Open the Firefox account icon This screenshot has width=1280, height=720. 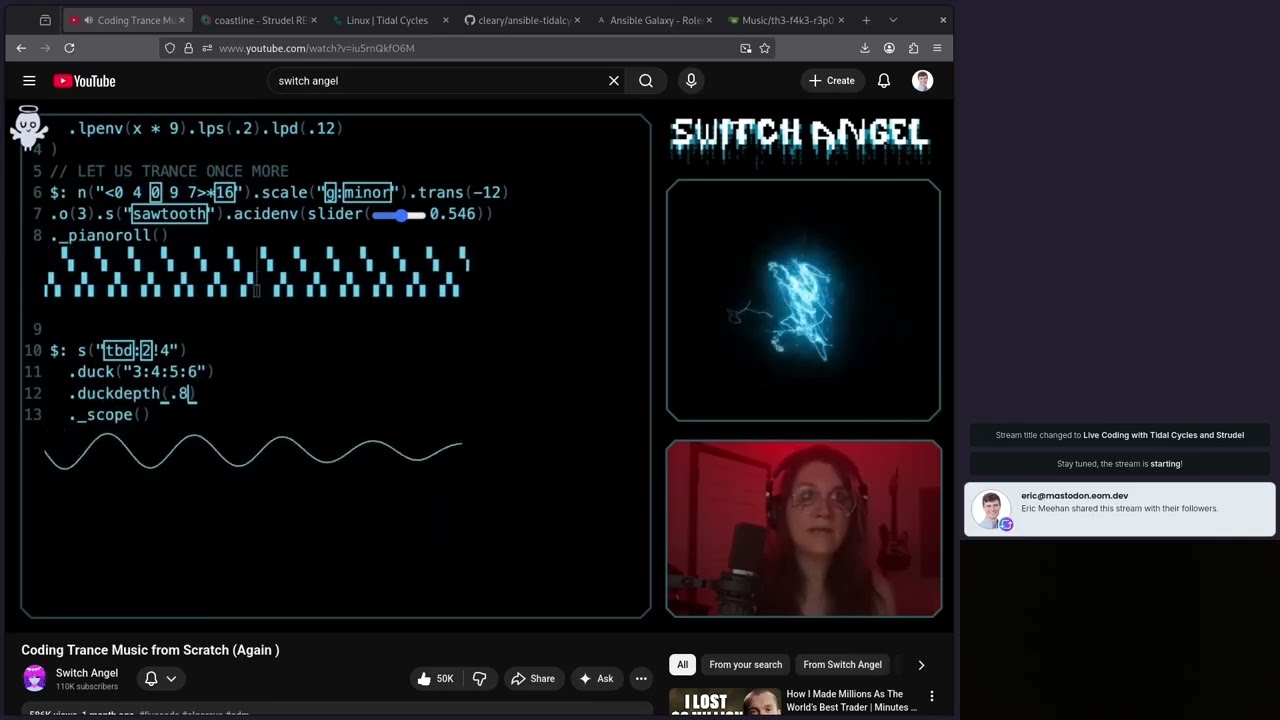(x=889, y=48)
